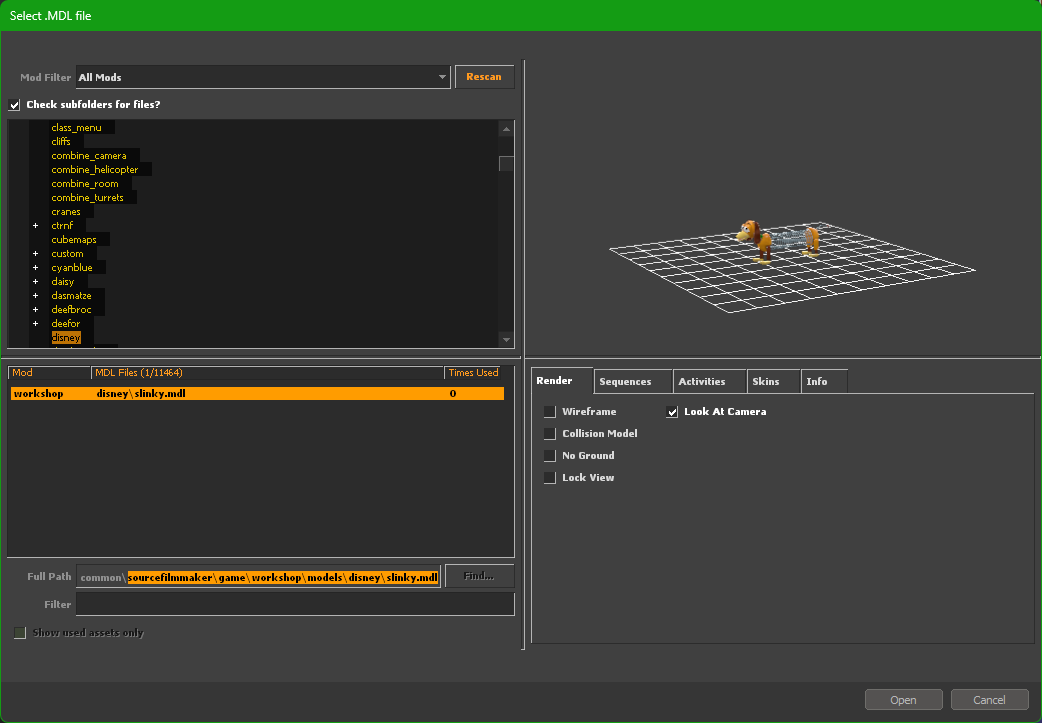Click the Find... button
Viewport: 1042px width, 723px height.
pos(479,576)
